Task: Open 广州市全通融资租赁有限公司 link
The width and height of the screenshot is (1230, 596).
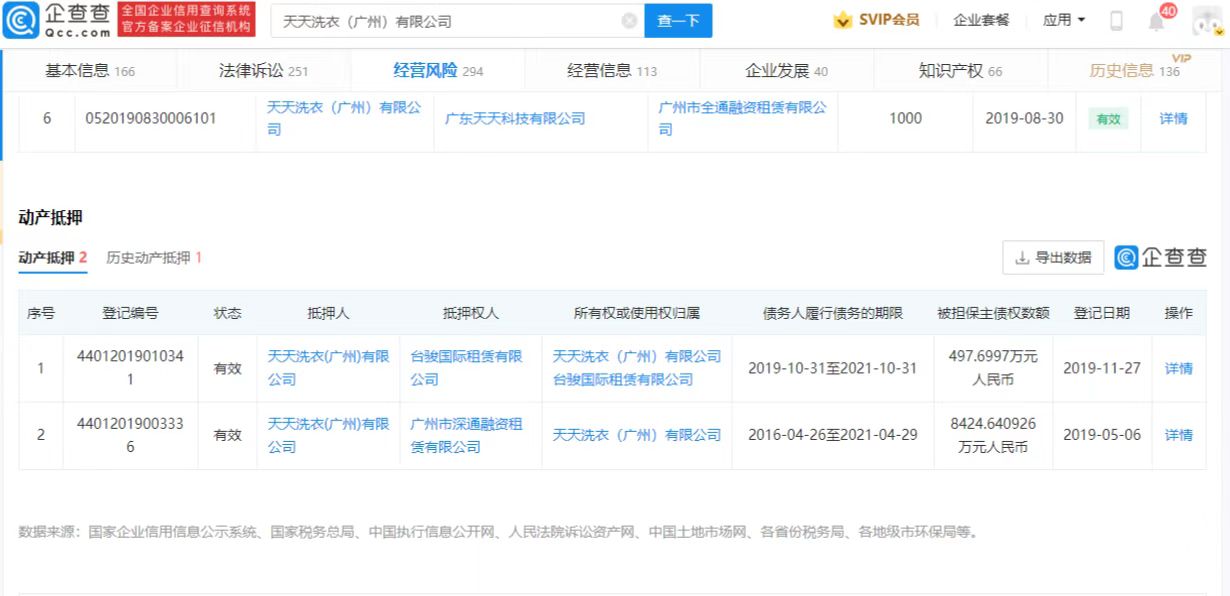Action: [x=742, y=118]
